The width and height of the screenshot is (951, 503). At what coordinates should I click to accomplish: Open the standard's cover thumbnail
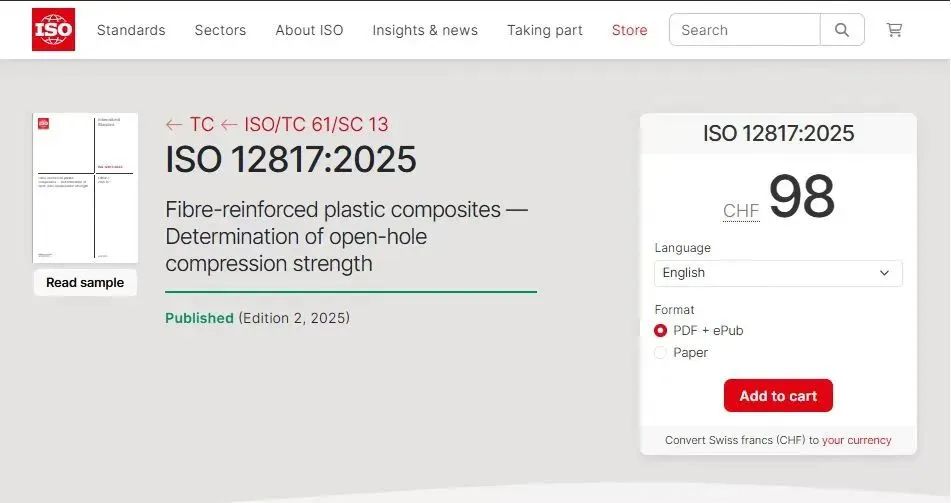pyautogui.click(x=85, y=187)
